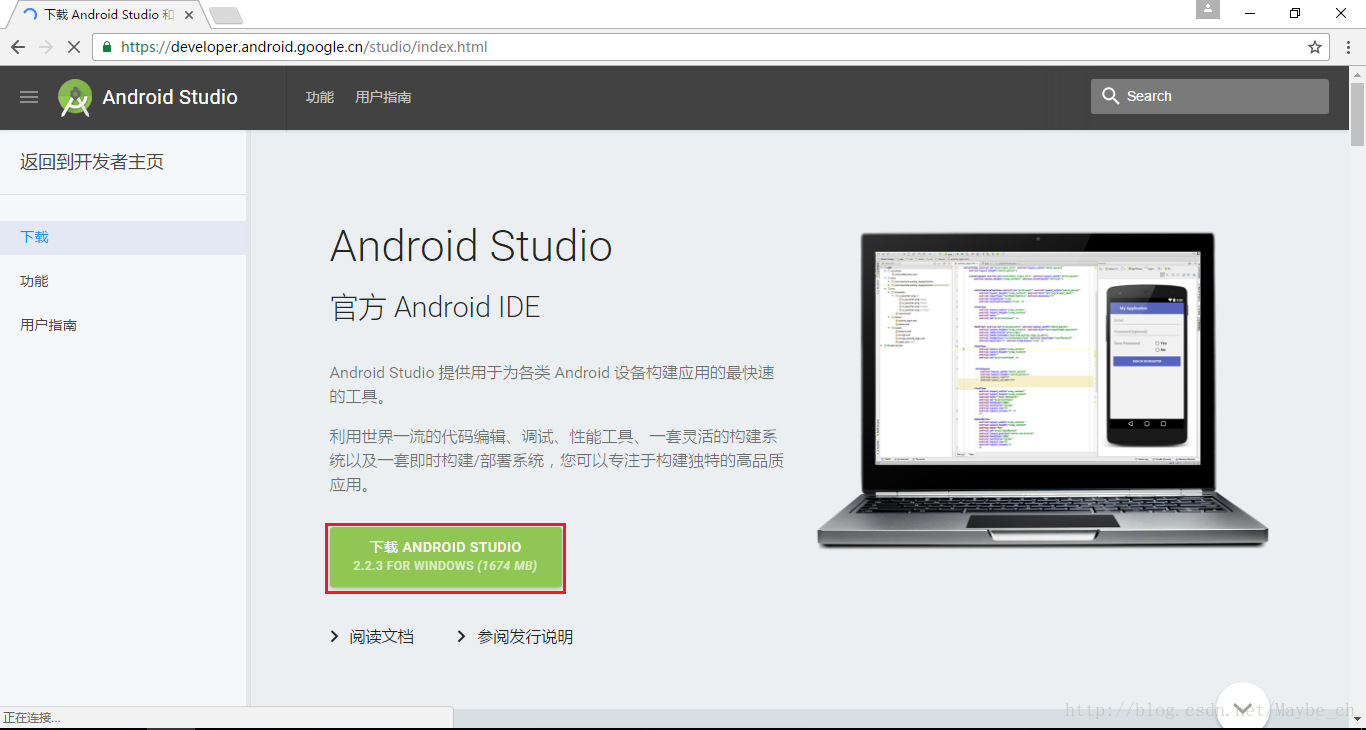
Task: Select 下载 in the left sidebar
Action: coord(123,237)
